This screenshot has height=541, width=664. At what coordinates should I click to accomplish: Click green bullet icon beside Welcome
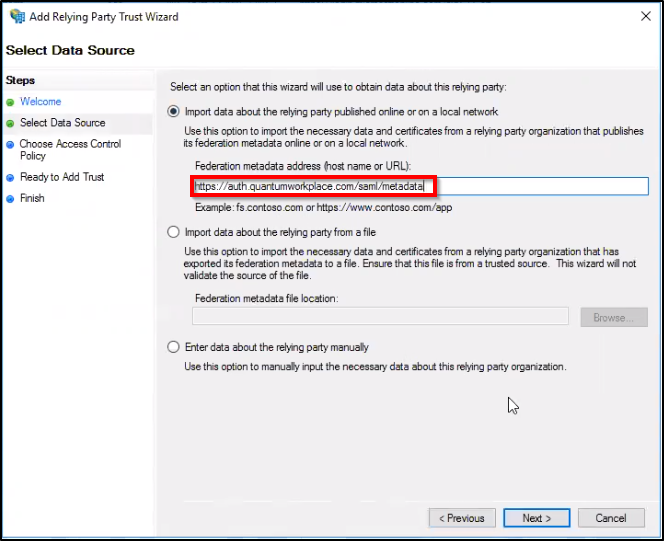tap(10, 102)
